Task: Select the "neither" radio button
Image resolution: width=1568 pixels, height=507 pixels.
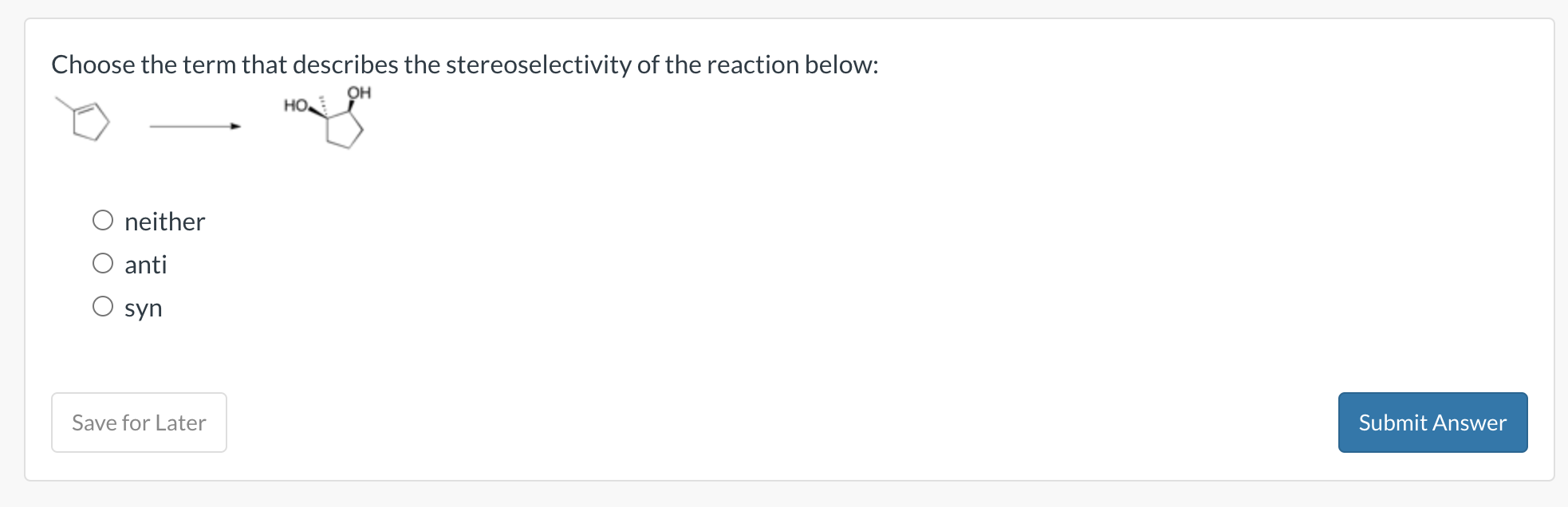Action: click(104, 220)
